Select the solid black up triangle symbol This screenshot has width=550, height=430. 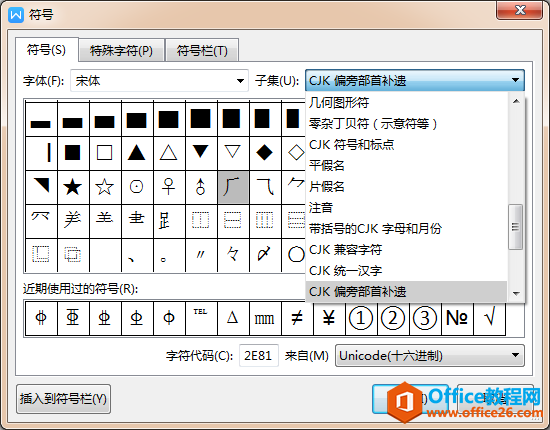click(x=136, y=153)
